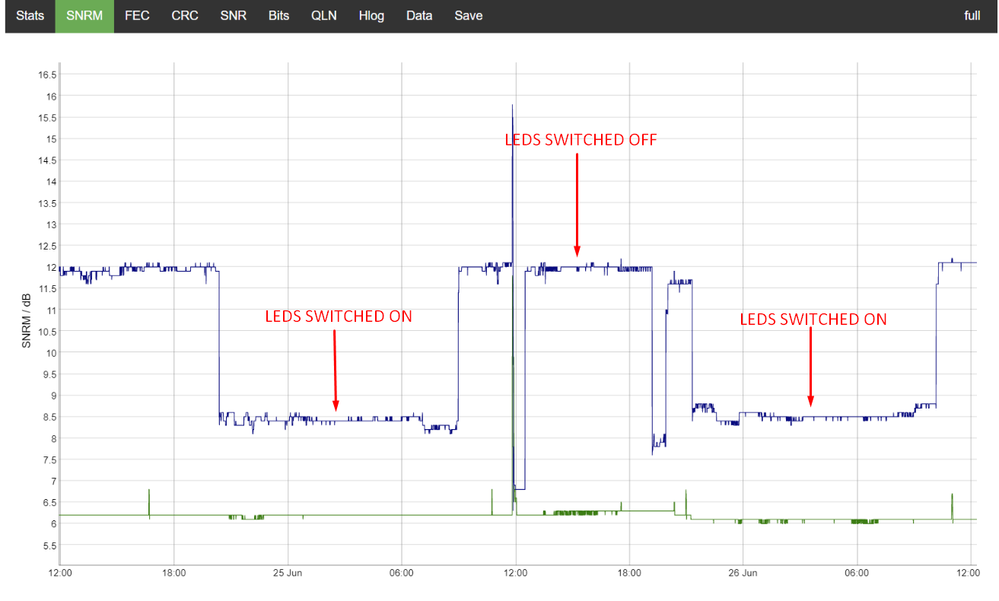The height and width of the screenshot is (601, 999).
Task: Switch to the FEC tab
Action: [137, 16]
